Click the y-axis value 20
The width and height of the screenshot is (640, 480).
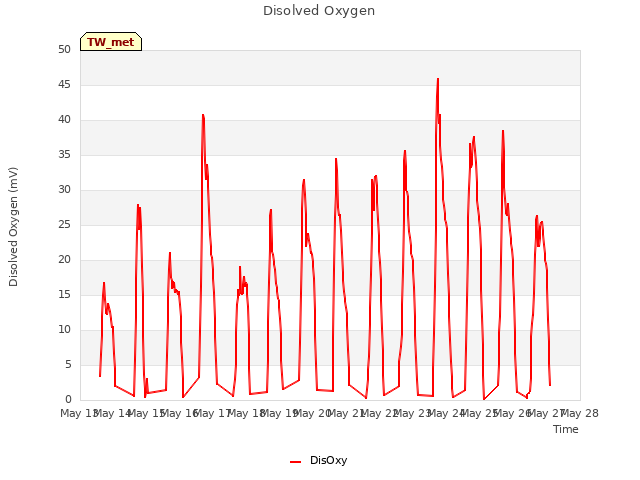click(x=64, y=260)
